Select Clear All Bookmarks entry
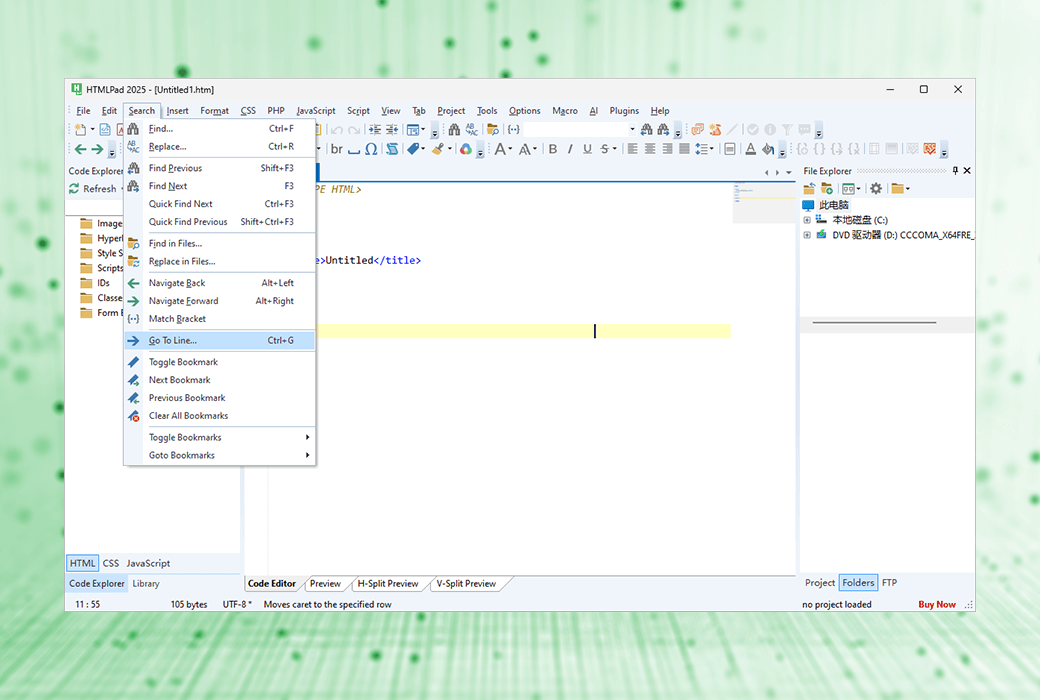 [220, 415]
